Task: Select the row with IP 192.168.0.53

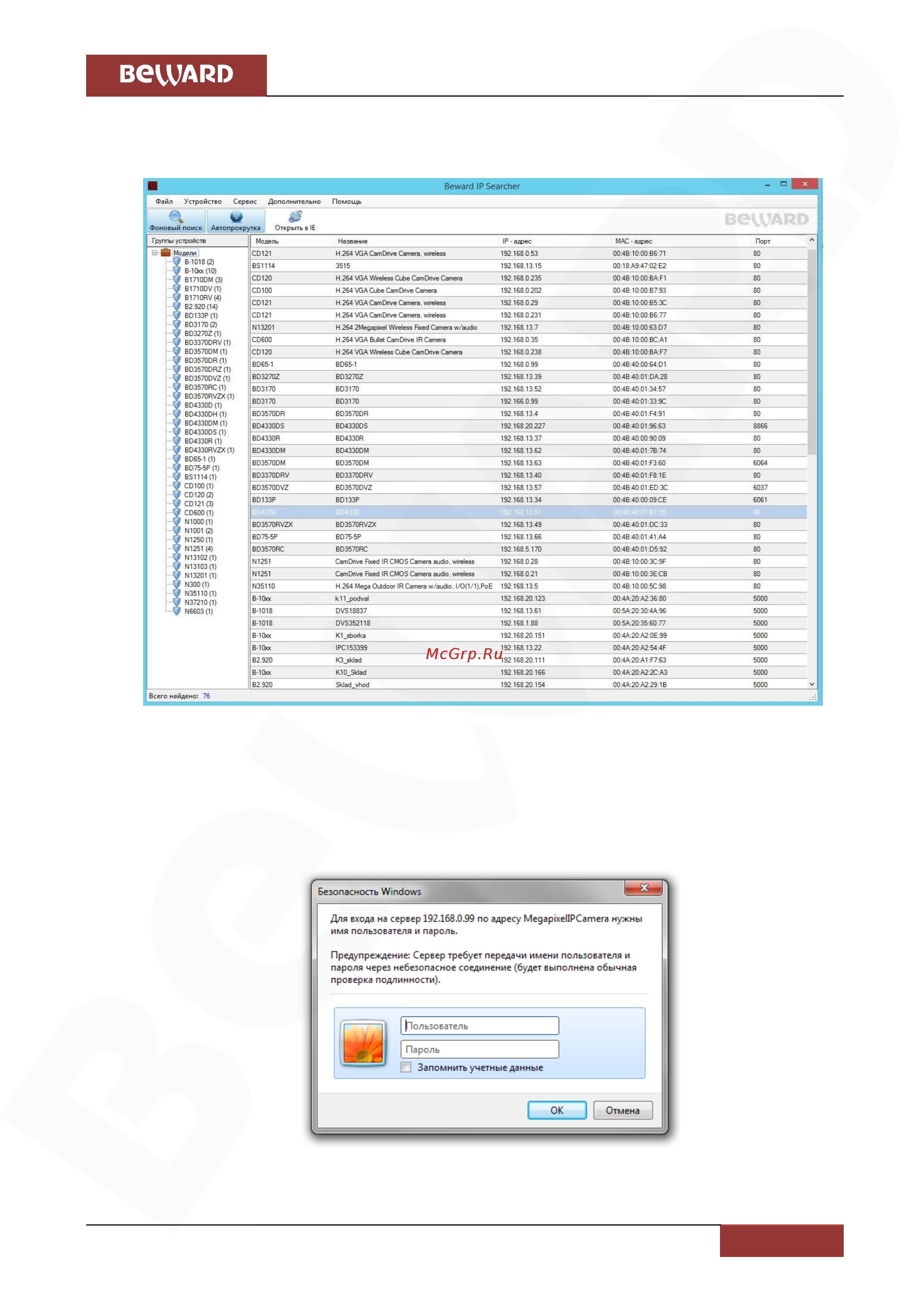Action: tap(528, 253)
